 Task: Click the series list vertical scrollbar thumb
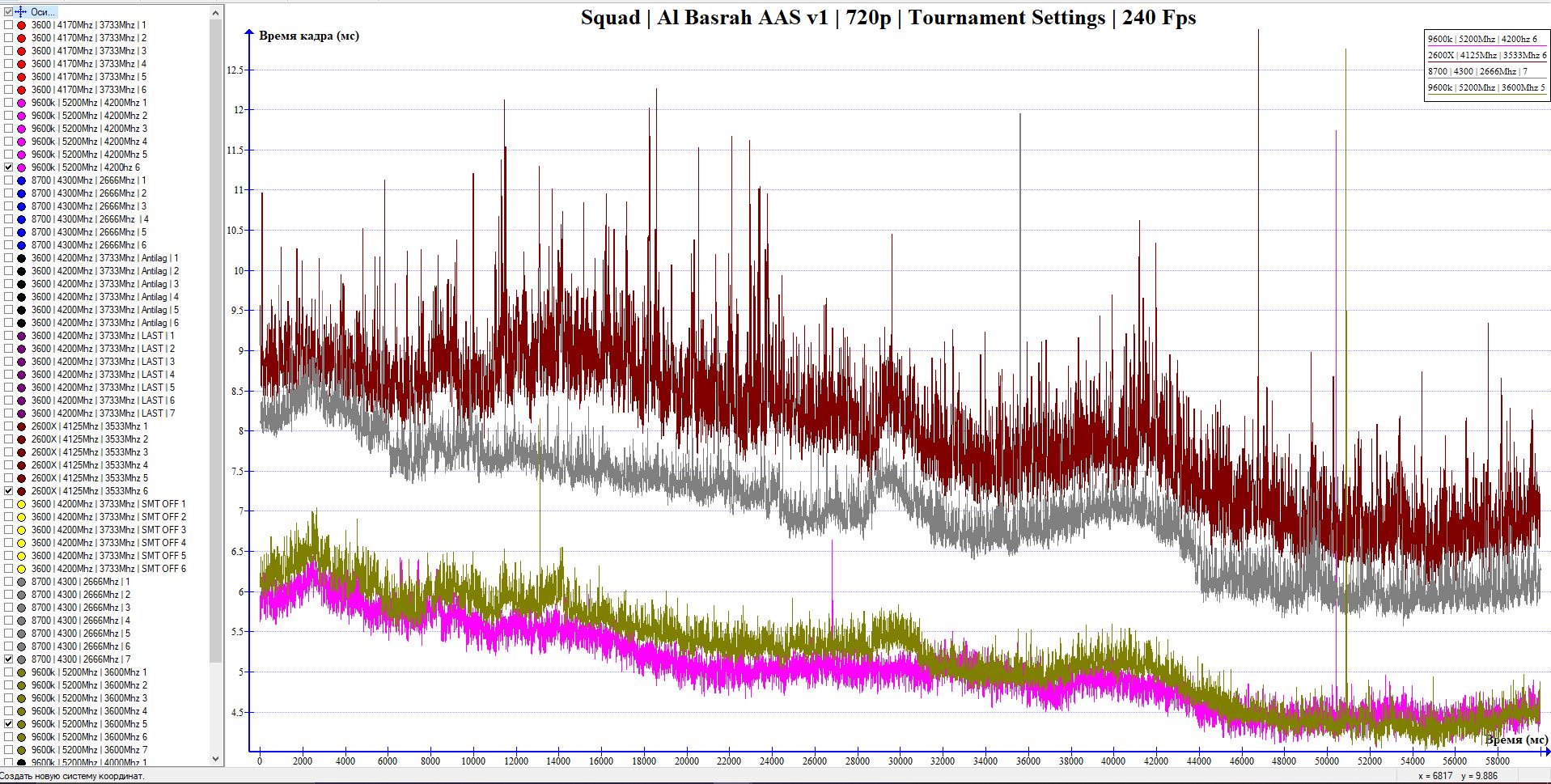215,340
